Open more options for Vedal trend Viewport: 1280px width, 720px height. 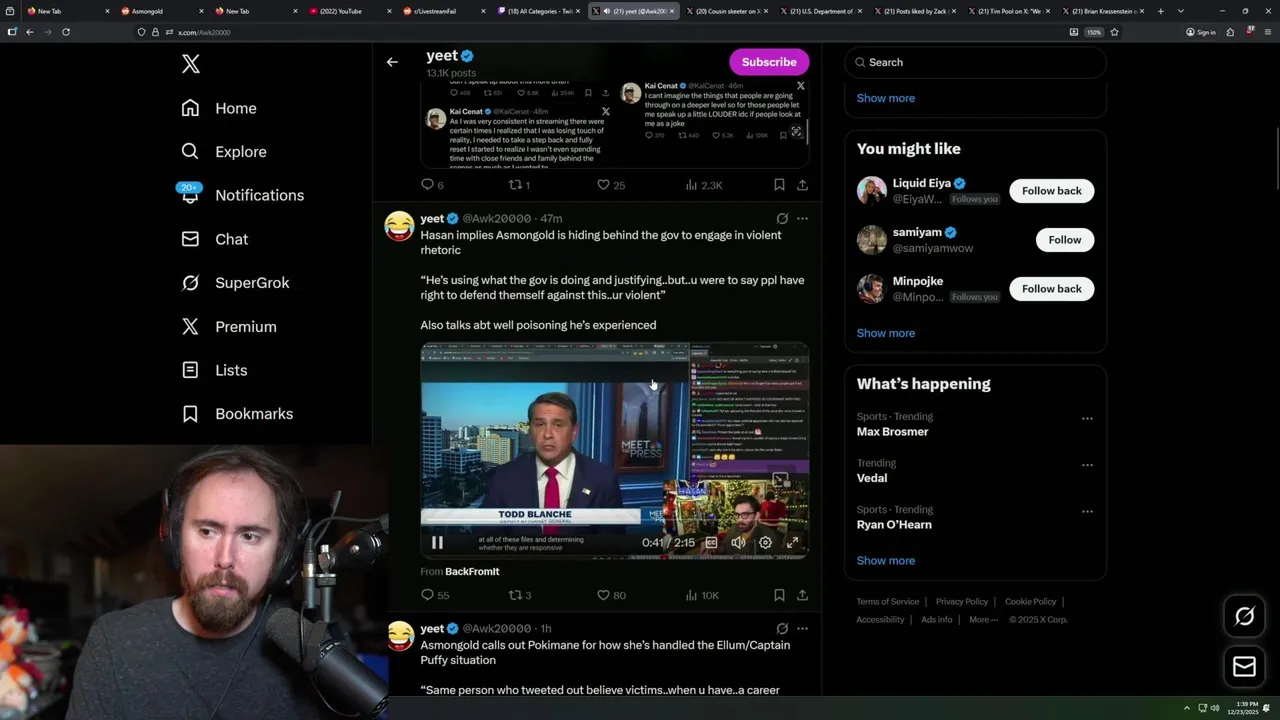pyautogui.click(x=1087, y=465)
